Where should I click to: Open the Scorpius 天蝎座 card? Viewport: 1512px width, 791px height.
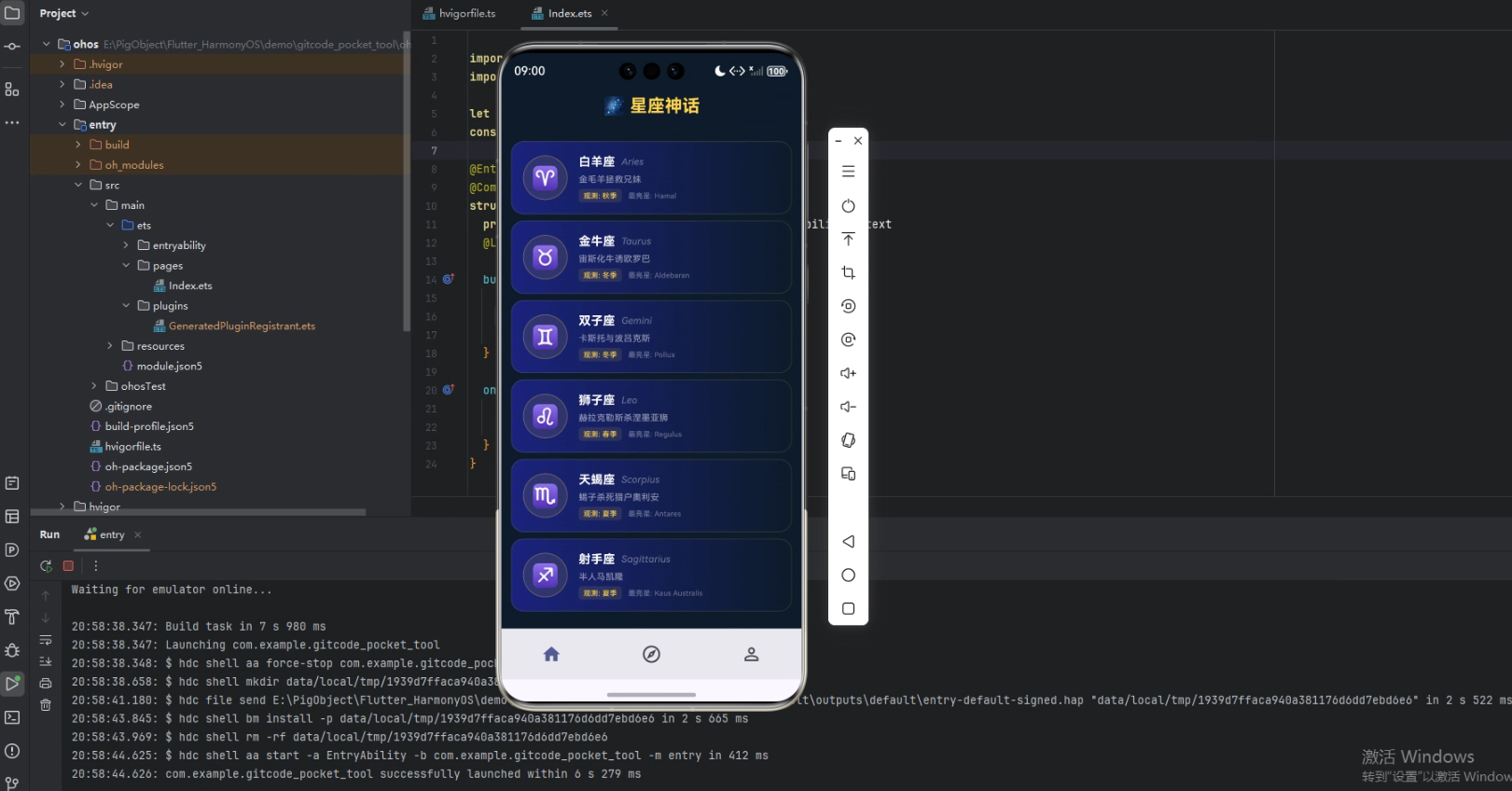click(651, 495)
